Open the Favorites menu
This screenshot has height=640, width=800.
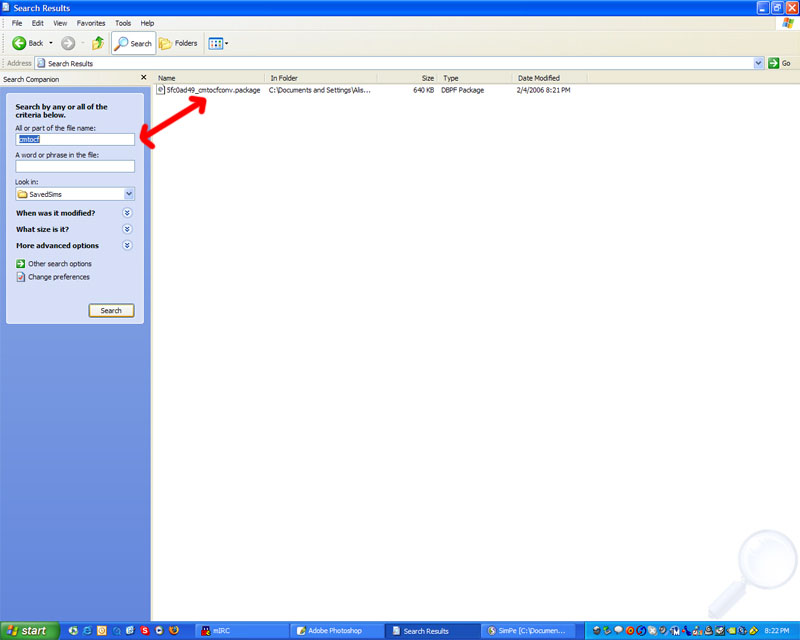91,23
